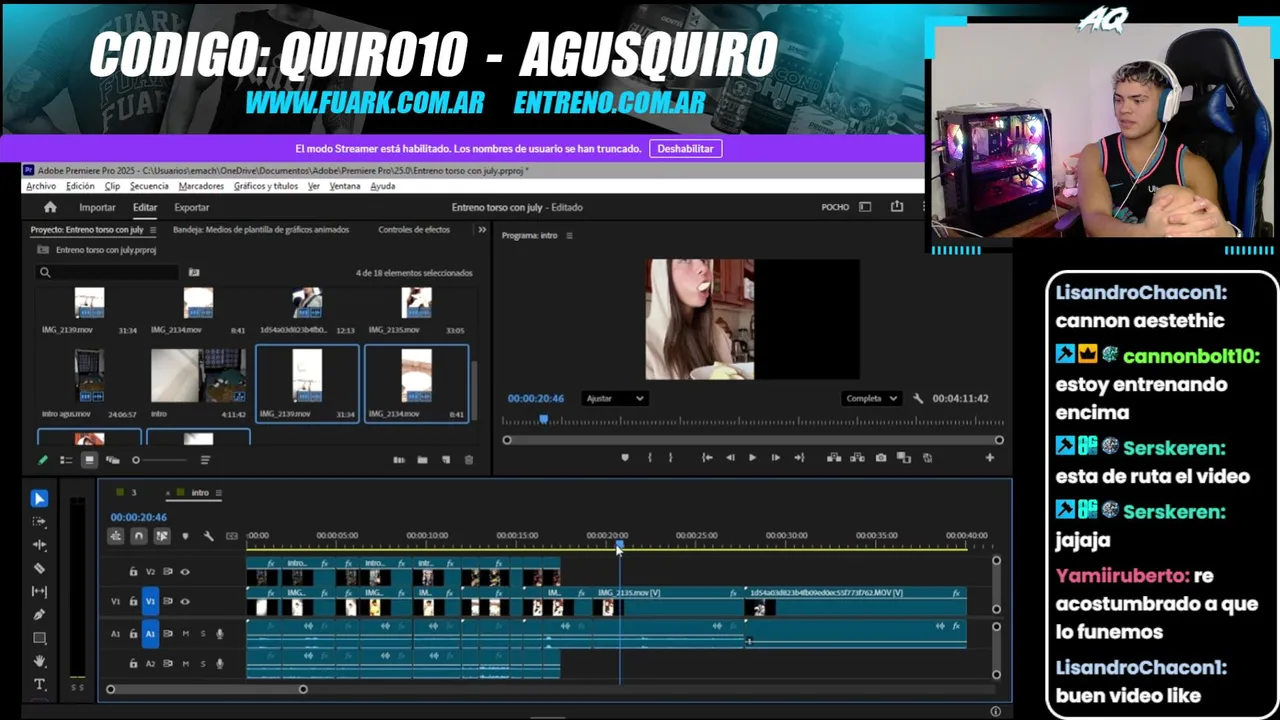This screenshot has height=720, width=1280.
Task: Click the Extract button
Action: tap(857, 457)
